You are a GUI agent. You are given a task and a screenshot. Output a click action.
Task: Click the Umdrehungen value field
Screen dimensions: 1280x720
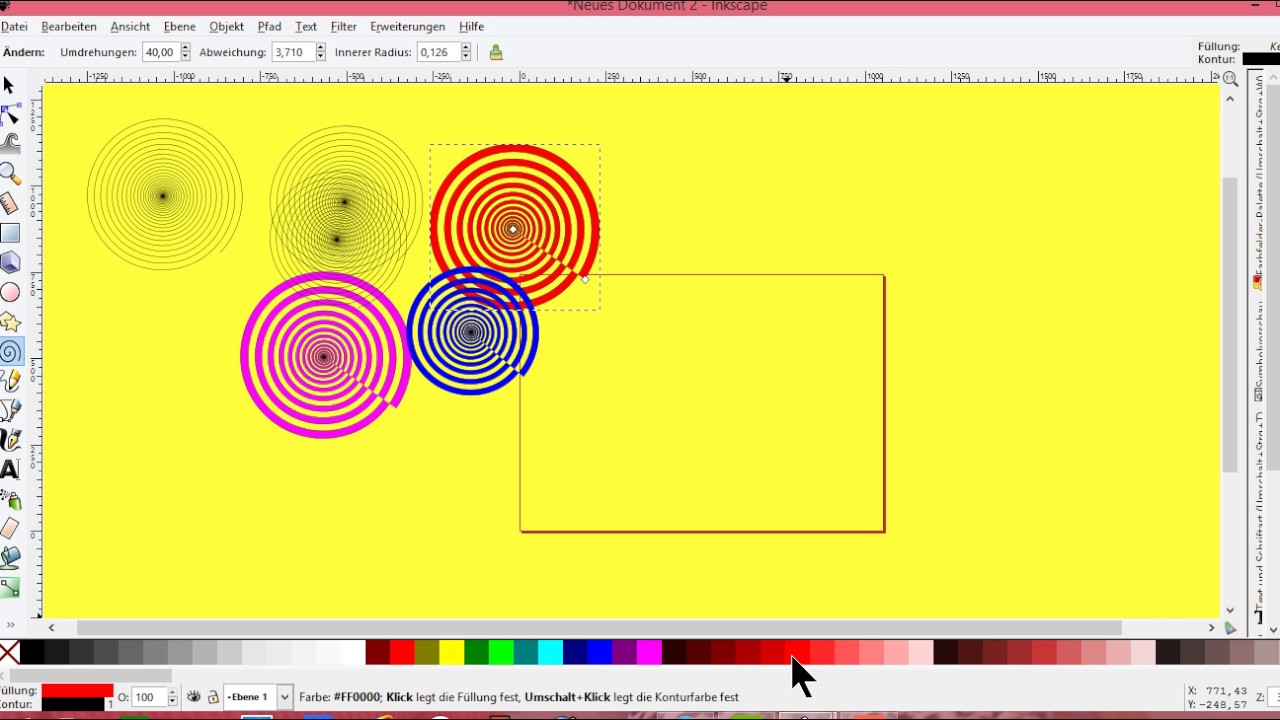point(160,52)
